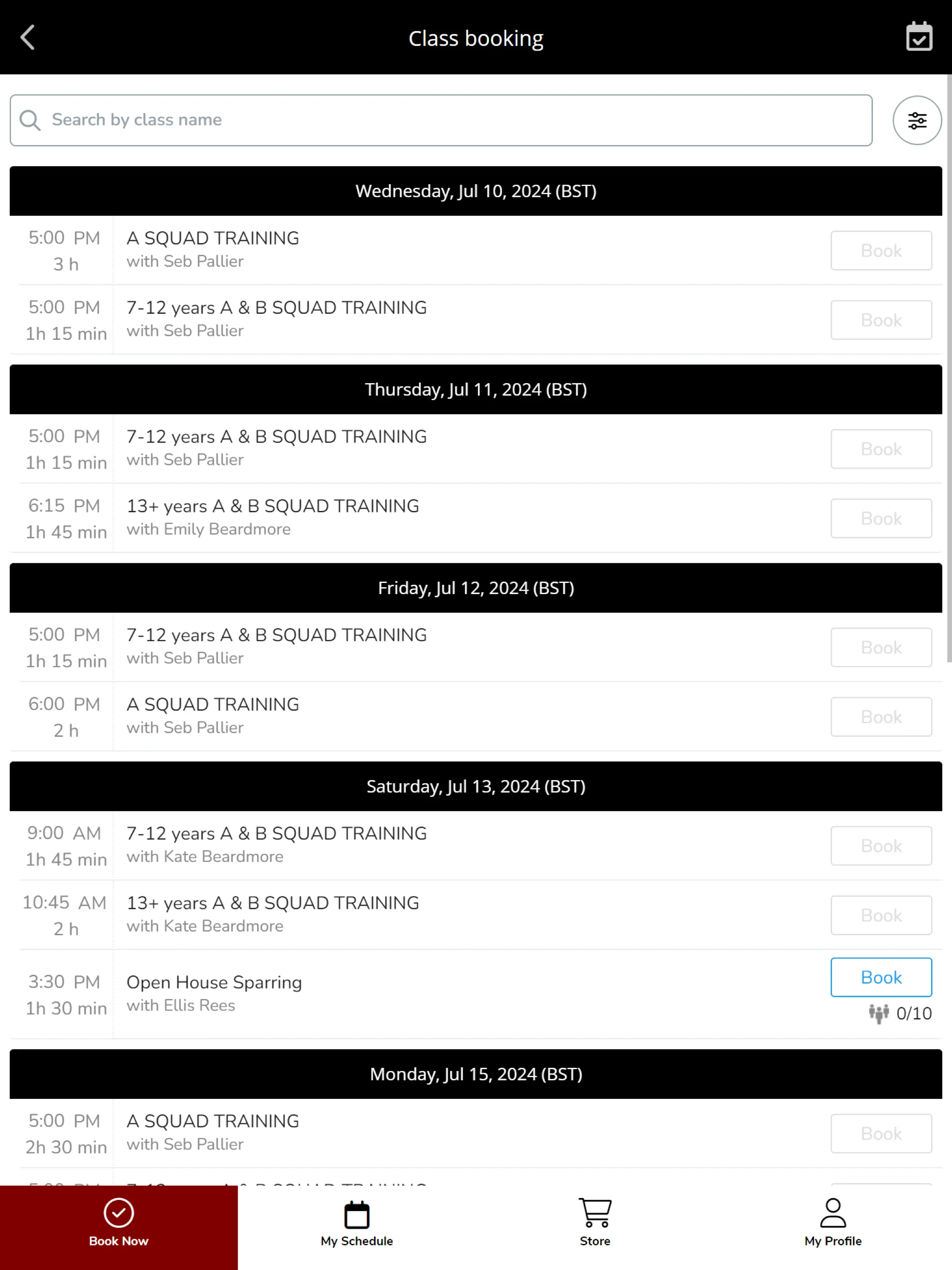Toggle visibility of Thursday Jul 11 section
This screenshot has height=1270, width=952.
[476, 389]
